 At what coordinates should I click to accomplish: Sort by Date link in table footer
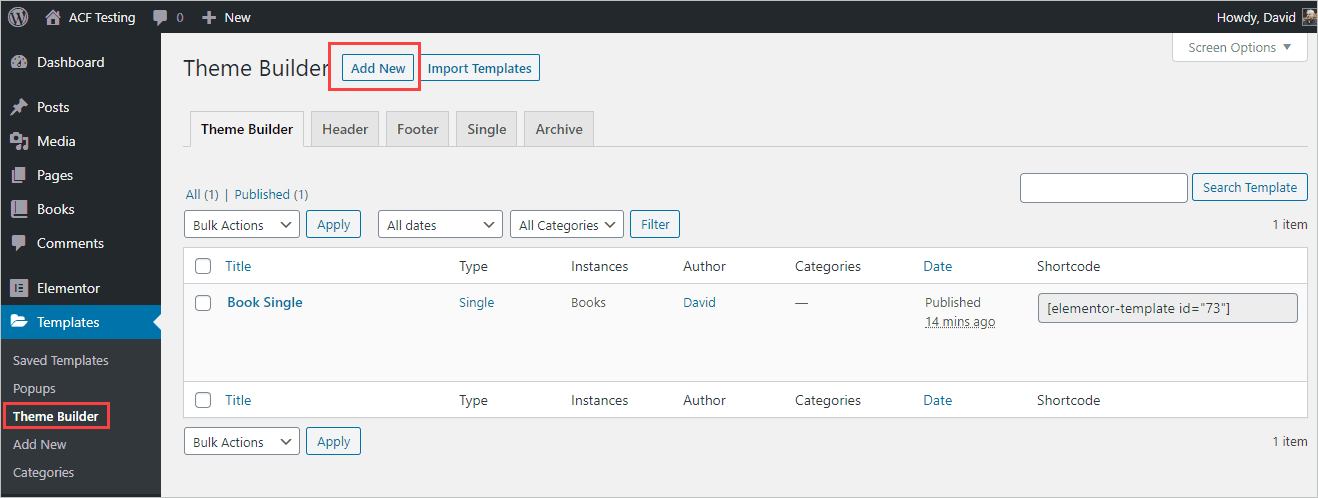pos(938,400)
